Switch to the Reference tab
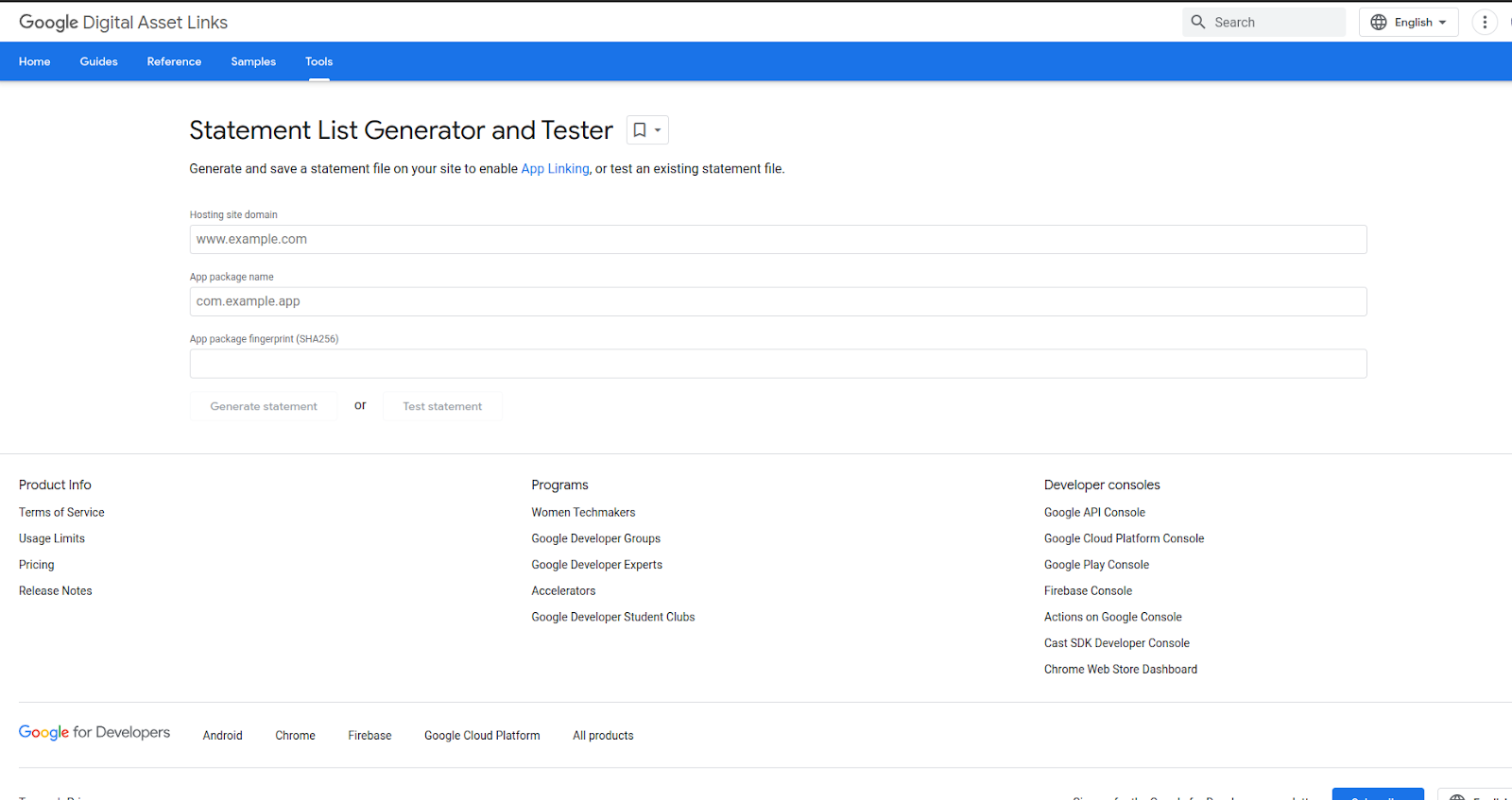 click(x=174, y=61)
